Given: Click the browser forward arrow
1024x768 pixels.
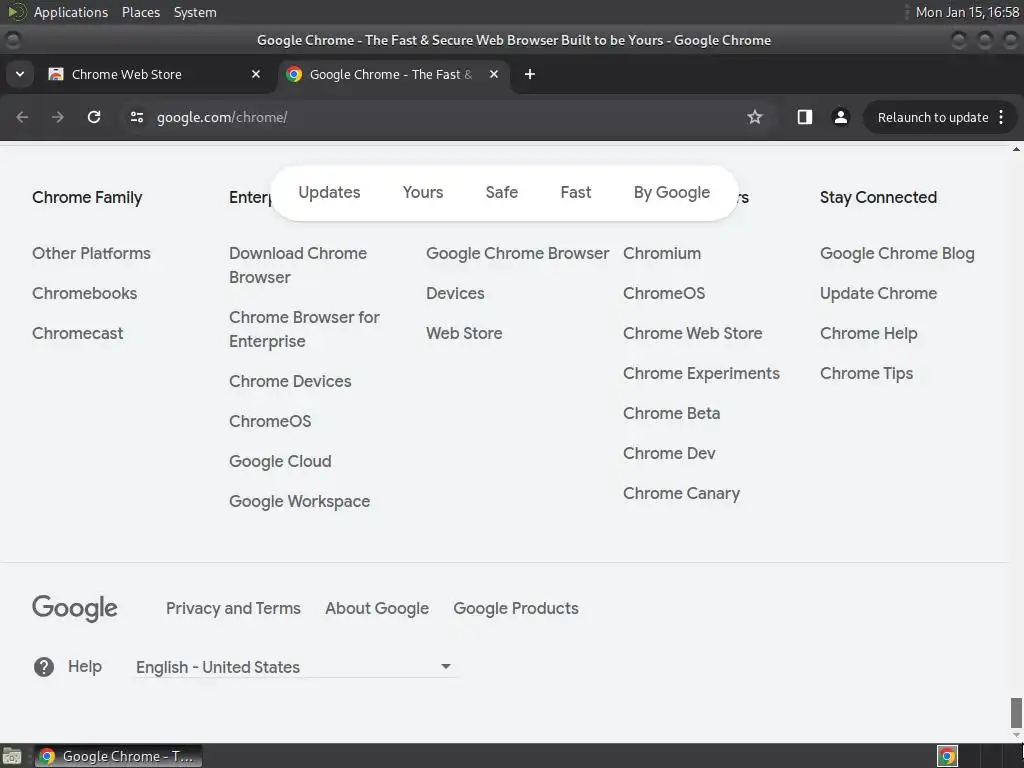Looking at the screenshot, I should pos(58,117).
